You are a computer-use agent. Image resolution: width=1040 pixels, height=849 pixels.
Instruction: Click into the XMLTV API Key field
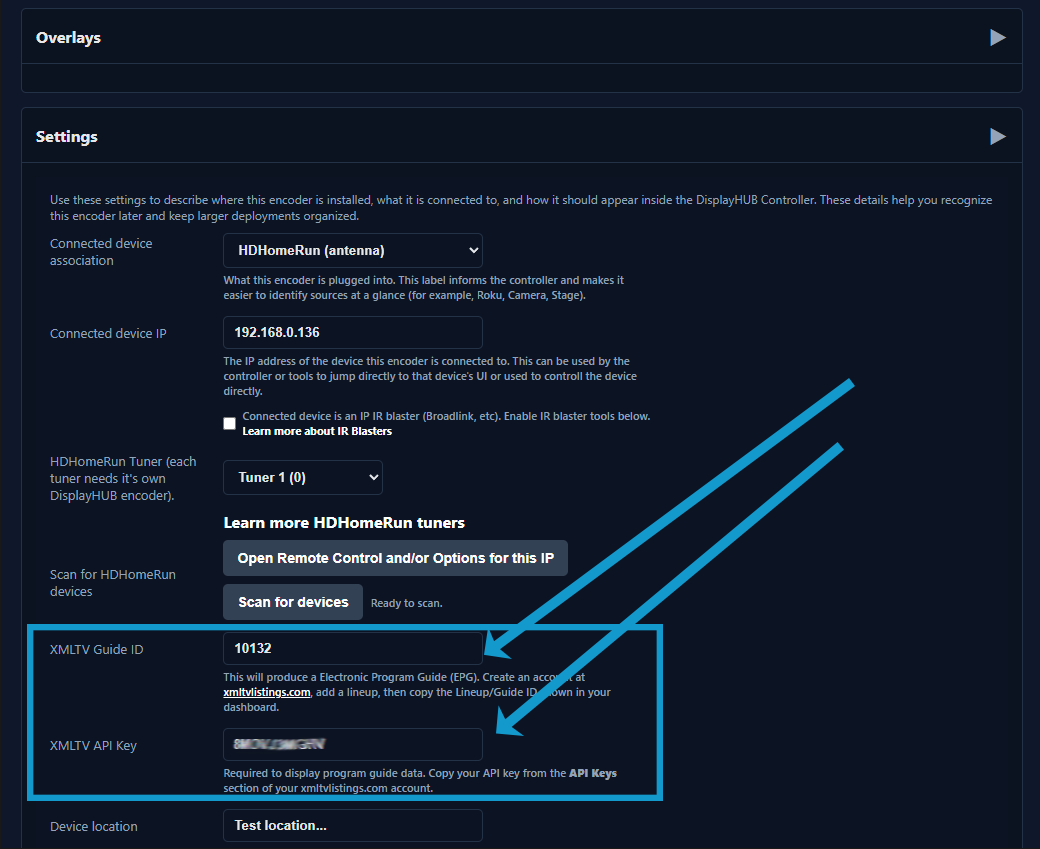click(x=352, y=744)
